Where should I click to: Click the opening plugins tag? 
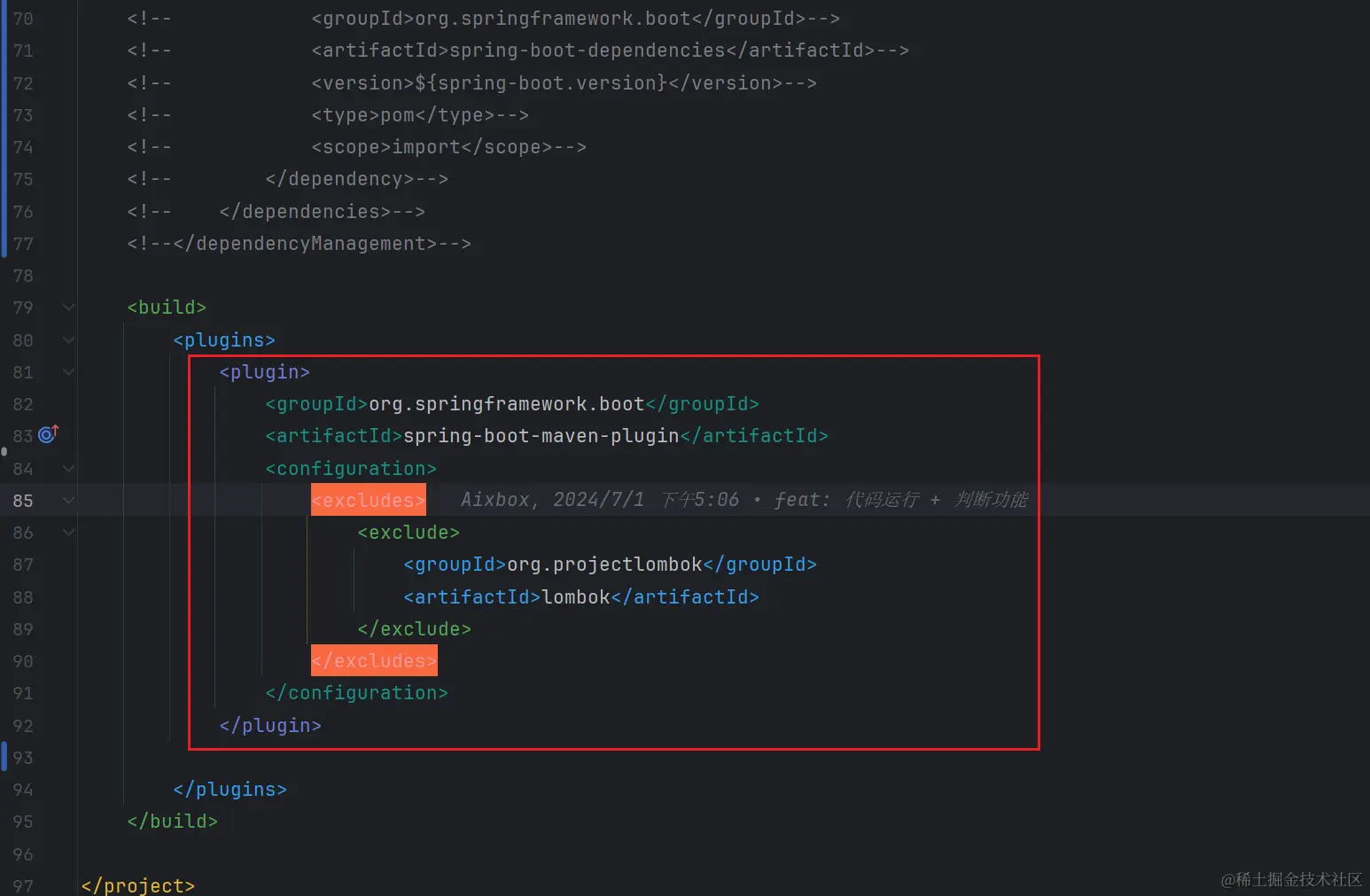pos(224,340)
